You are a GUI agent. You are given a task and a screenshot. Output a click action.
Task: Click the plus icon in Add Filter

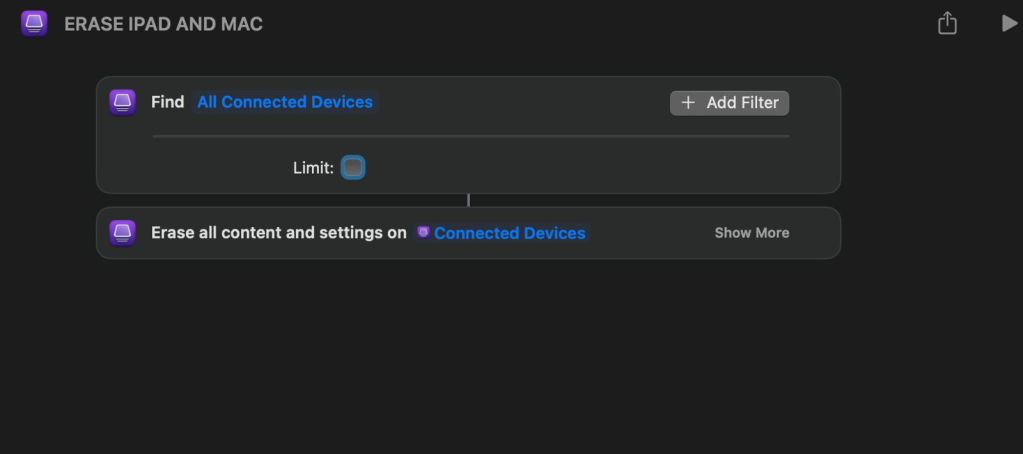tap(688, 102)
